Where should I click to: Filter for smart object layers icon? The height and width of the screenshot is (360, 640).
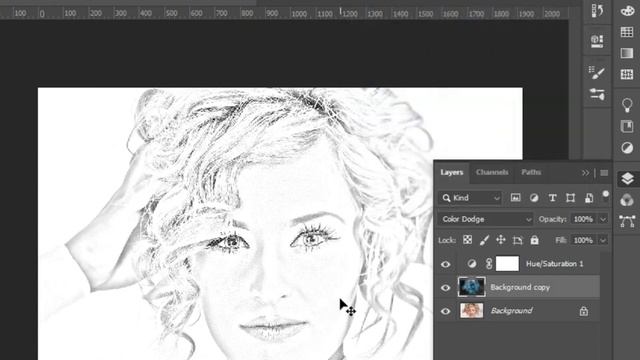(x=589, y=198)
